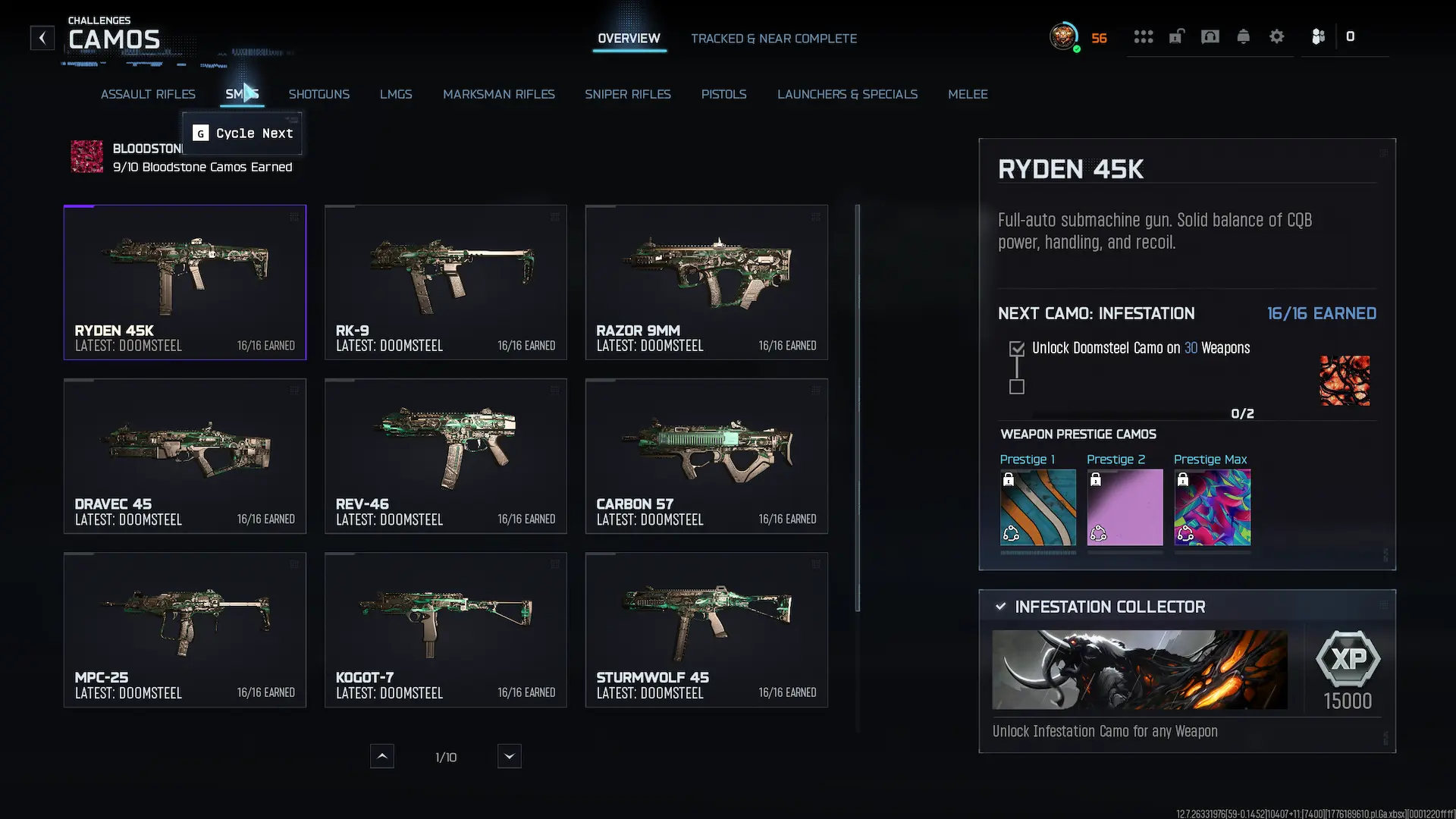Toggle the Infestation Collector checkmark

1000,607
